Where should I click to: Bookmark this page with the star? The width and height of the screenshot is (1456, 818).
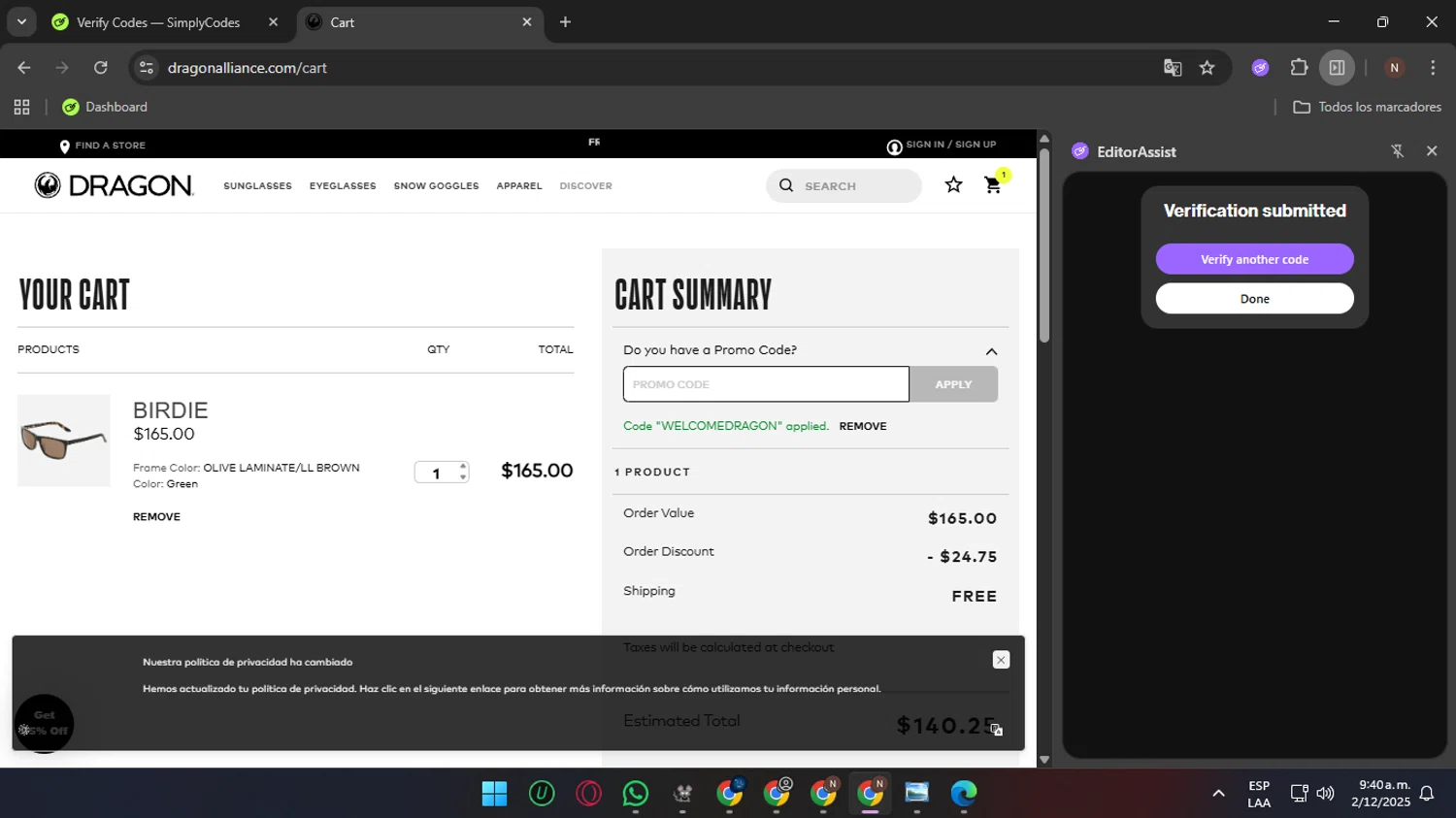[x=1207, y=68]
